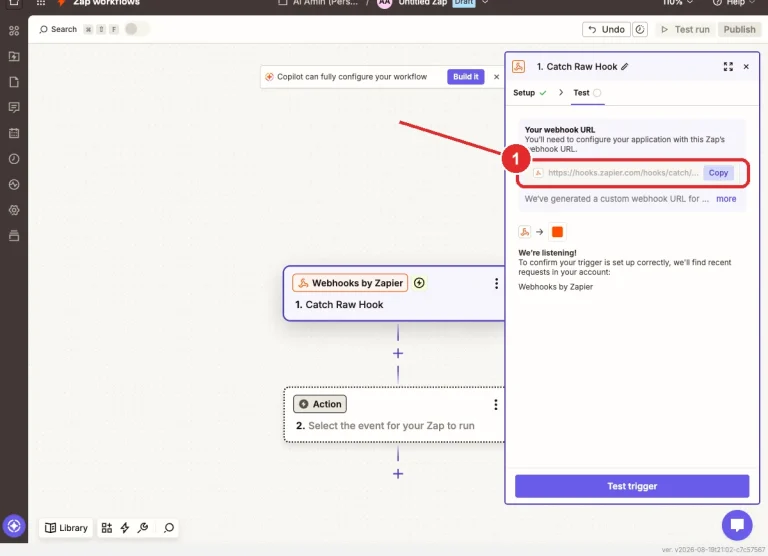
Task: Click the magnifier icon in bottom toolbar
Action: [x=168, y=528]
